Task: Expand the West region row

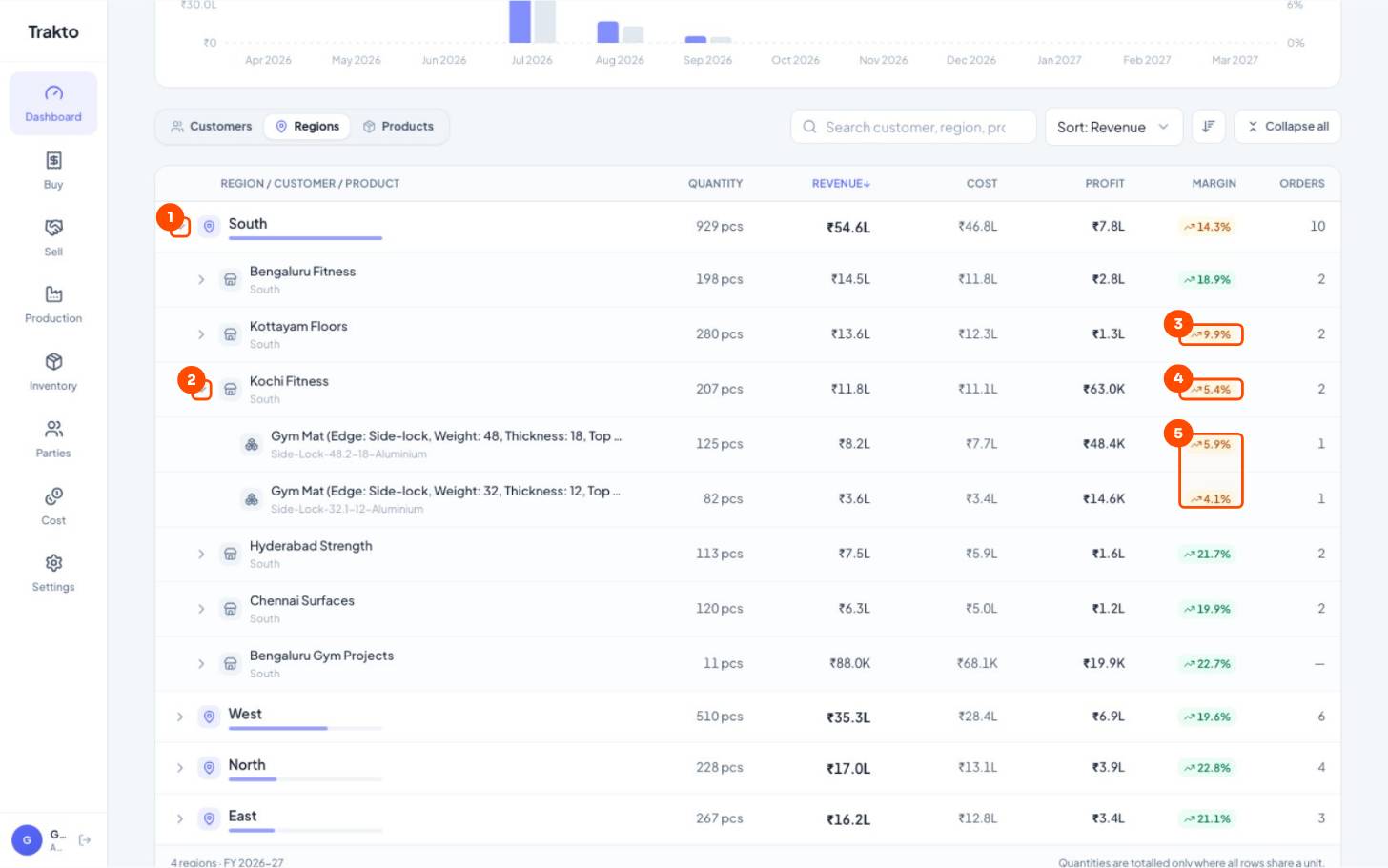Action: coord(180,717)
